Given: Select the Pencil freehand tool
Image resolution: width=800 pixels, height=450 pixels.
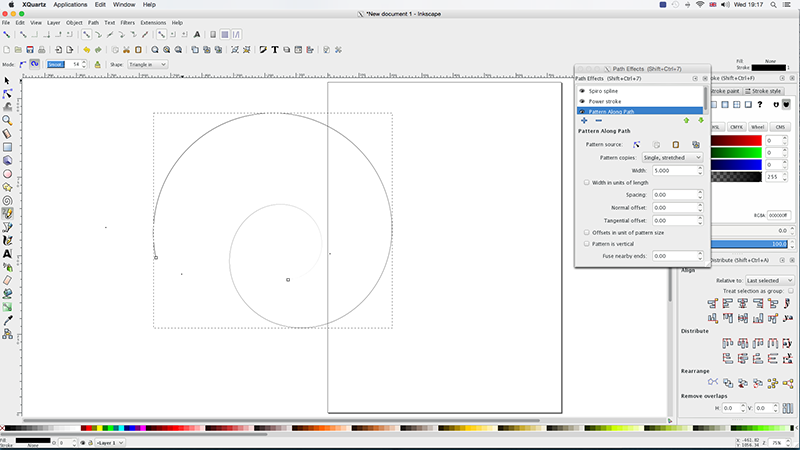Looking at the screenshot, I should (x=7, y=214).
